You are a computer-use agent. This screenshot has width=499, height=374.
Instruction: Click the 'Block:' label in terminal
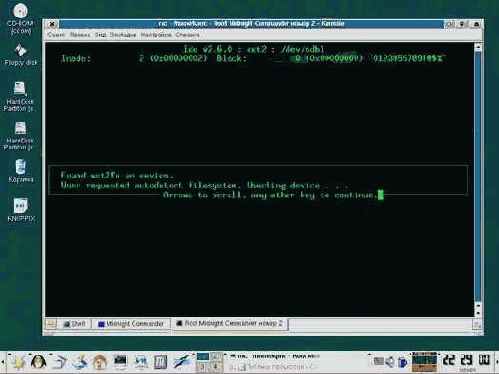[232, 59]
